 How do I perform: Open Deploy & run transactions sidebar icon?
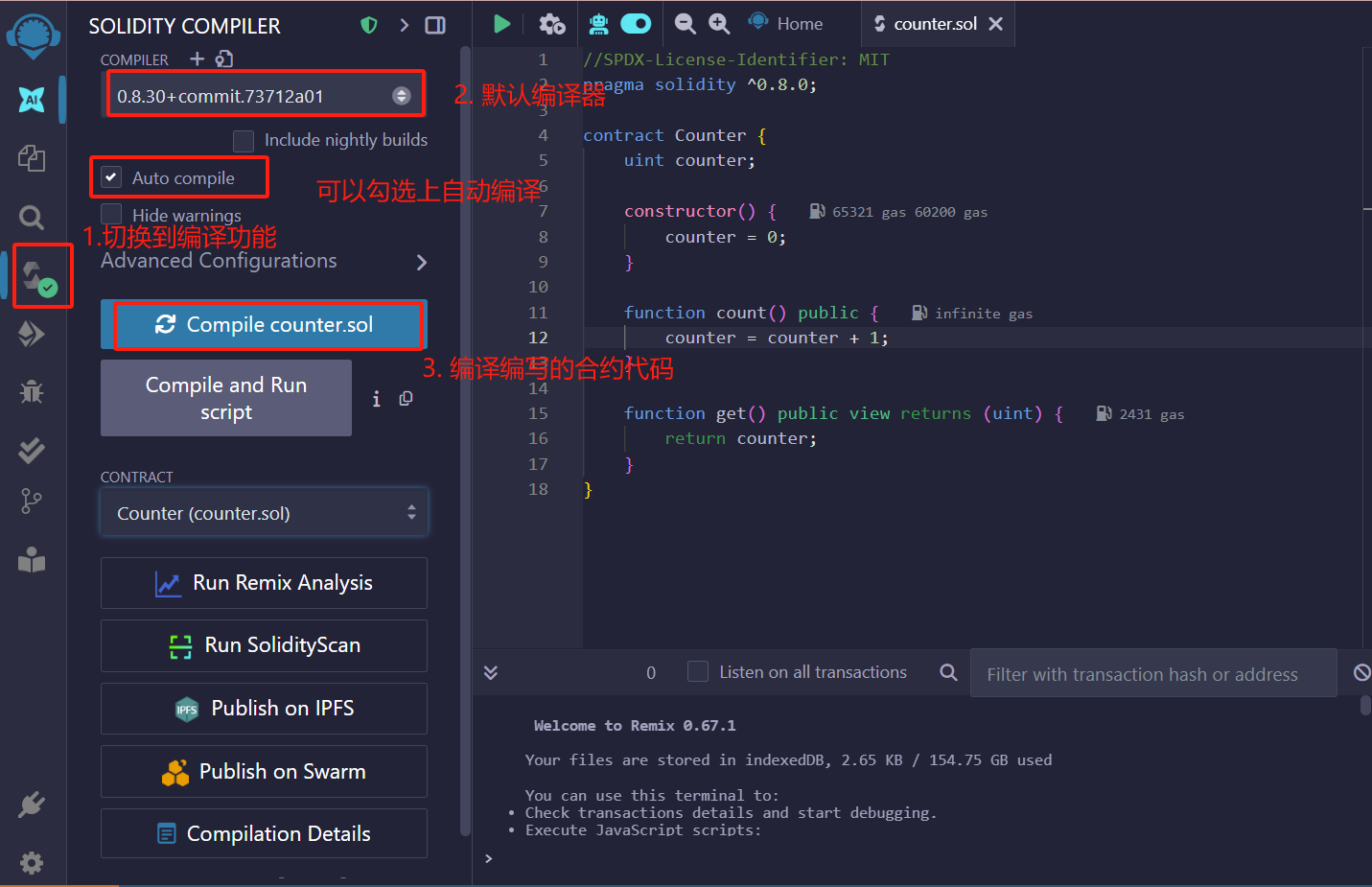[32, 334]
